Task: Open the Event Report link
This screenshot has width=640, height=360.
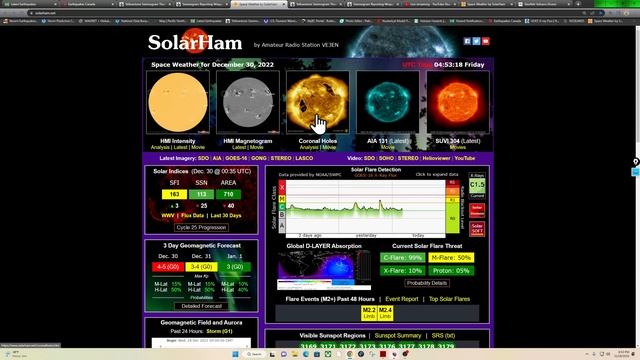Action: (x=402, y=299)
